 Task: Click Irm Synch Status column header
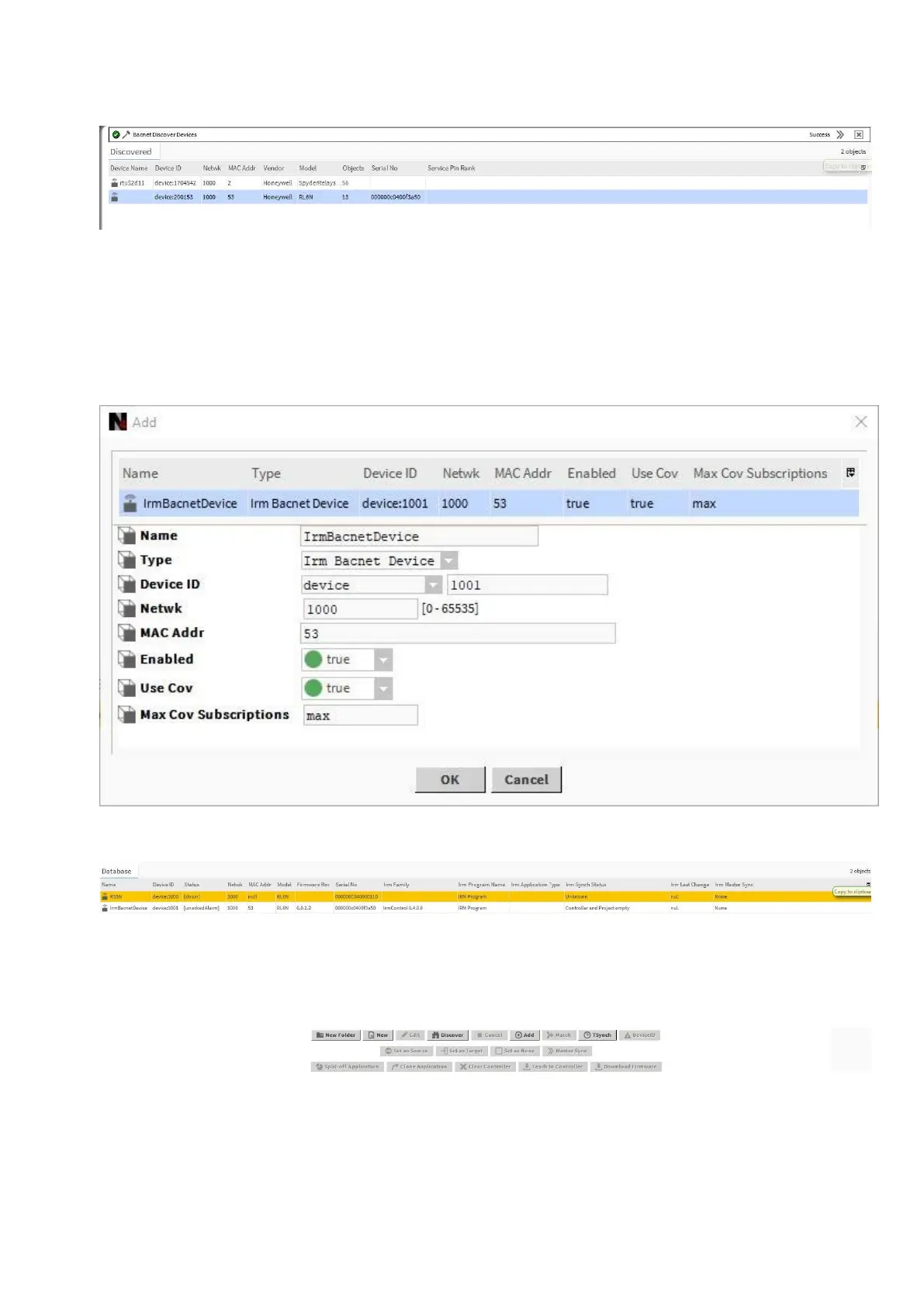point(586,884)
